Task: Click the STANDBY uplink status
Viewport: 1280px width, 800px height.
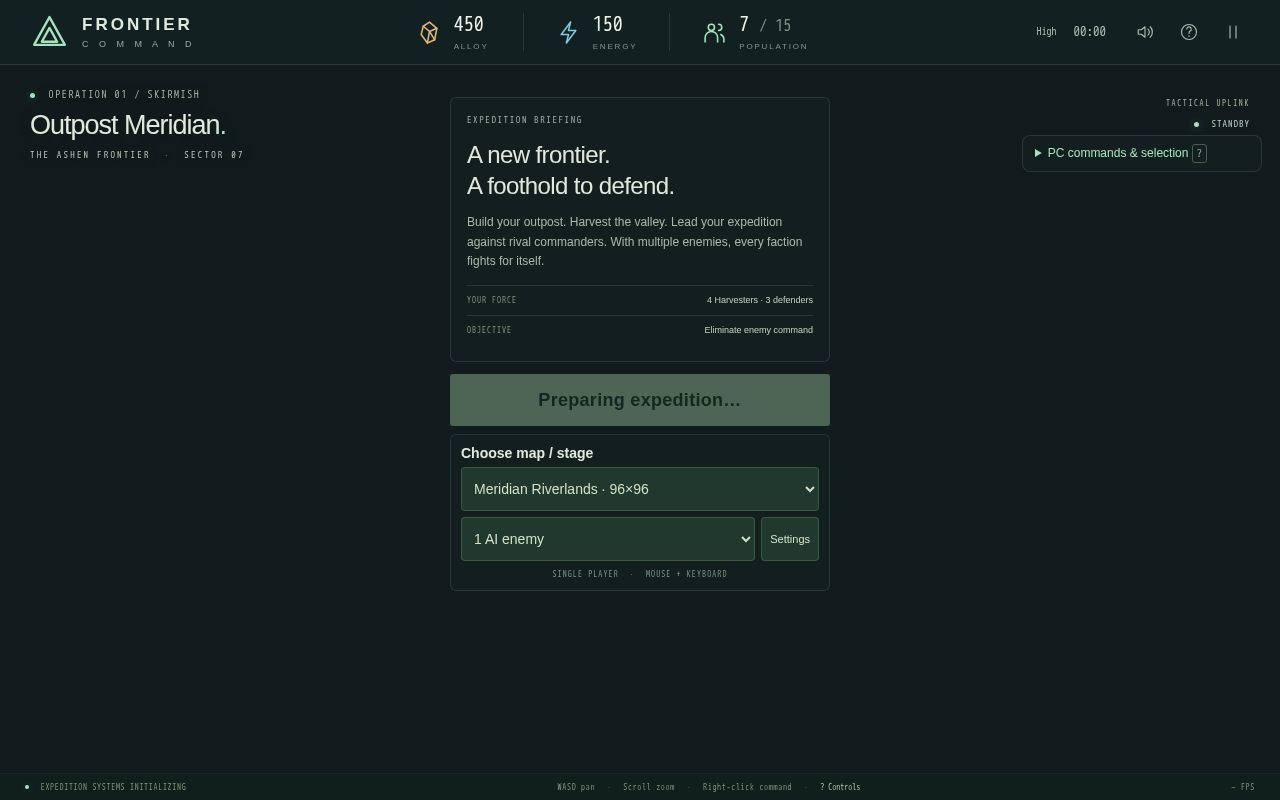Action: point(1230,124)
